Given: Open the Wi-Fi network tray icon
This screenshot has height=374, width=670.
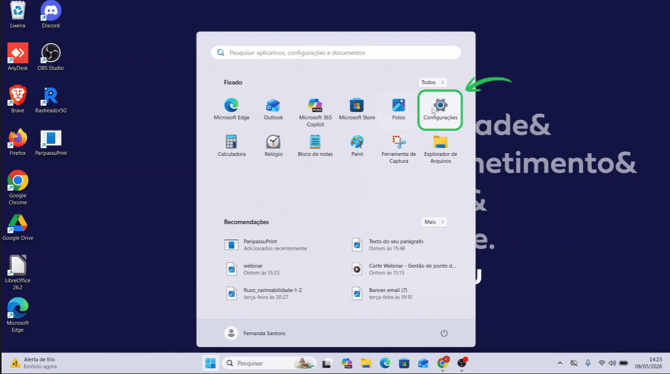Looking at the screenshot, I should (602, 363).
